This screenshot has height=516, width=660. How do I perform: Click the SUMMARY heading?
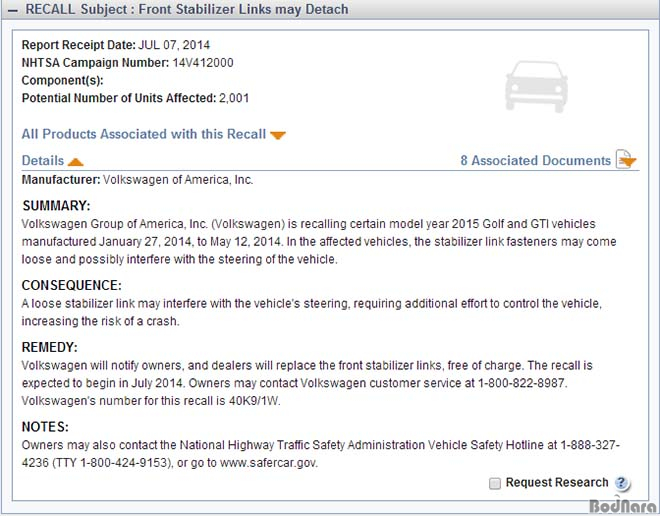coord(56,205)
